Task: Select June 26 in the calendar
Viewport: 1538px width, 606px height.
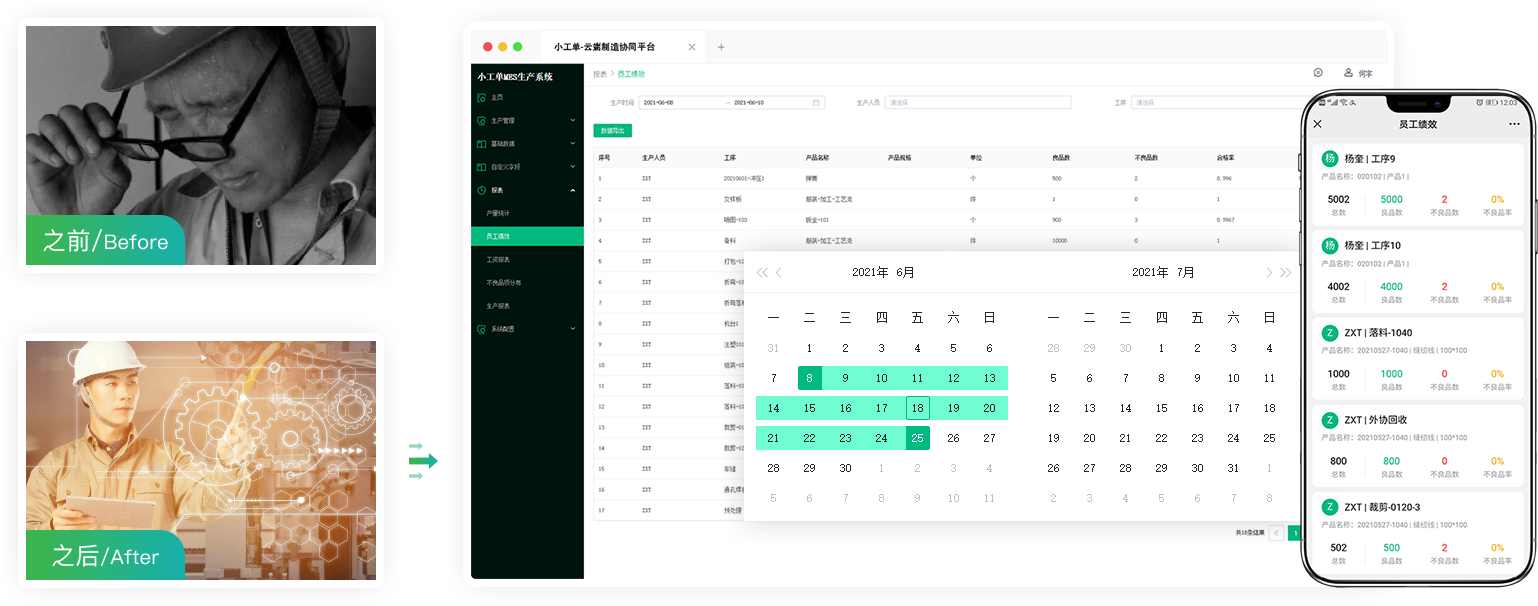Action: (953, 438)
